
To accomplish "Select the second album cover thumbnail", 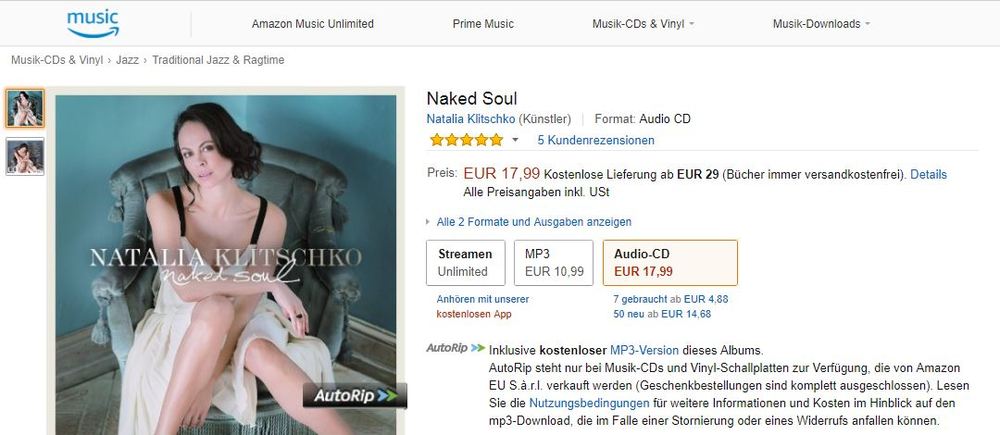I will (x=25, y=157).
